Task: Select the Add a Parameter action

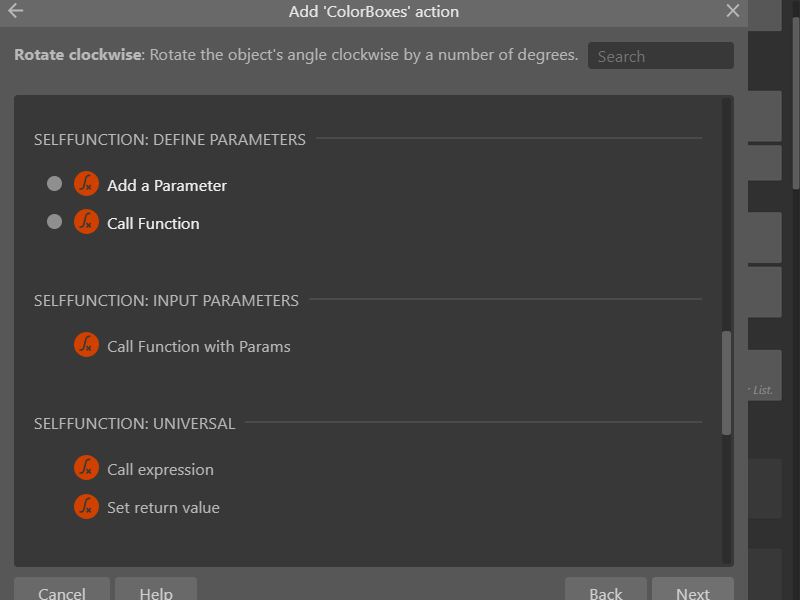Action: [167, 186]
